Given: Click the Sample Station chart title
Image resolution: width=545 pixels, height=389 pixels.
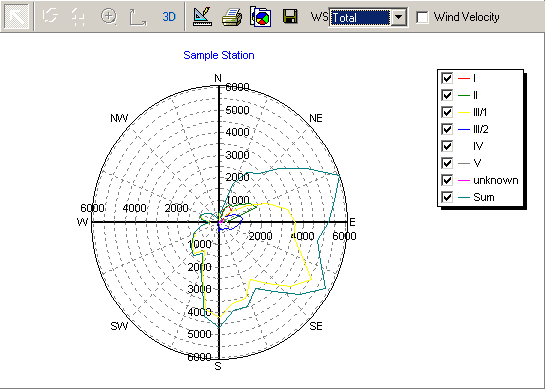Looking at the screenshot, I should (219, 55).
